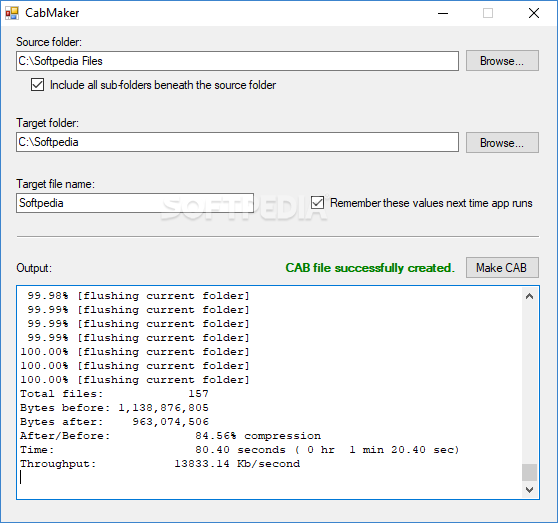
Task: Minimize the CabMaker window
Action: (x=443, y=14)
